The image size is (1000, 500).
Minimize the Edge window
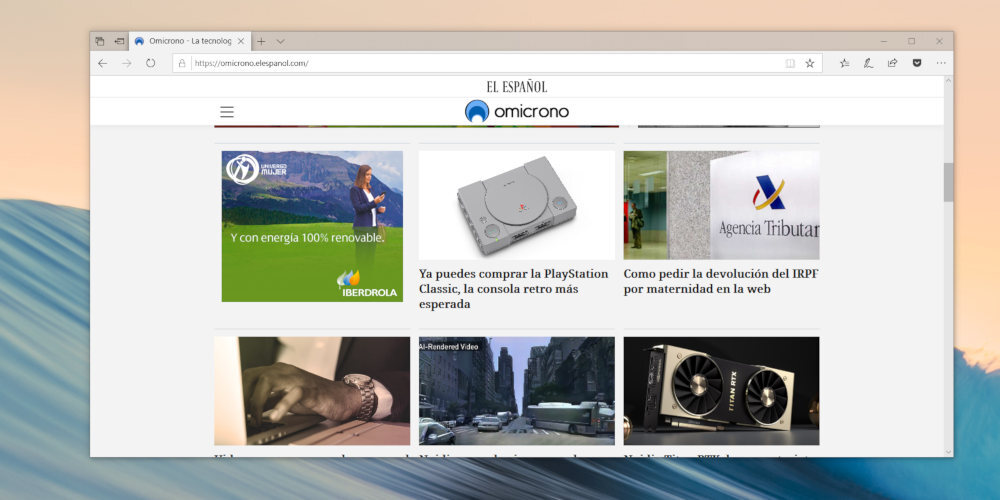point(883,41)
